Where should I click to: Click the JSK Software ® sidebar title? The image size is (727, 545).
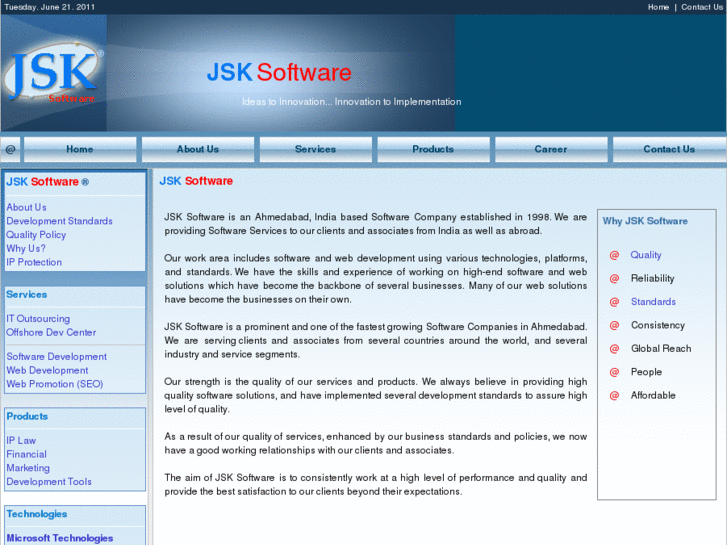pos(47,182)
